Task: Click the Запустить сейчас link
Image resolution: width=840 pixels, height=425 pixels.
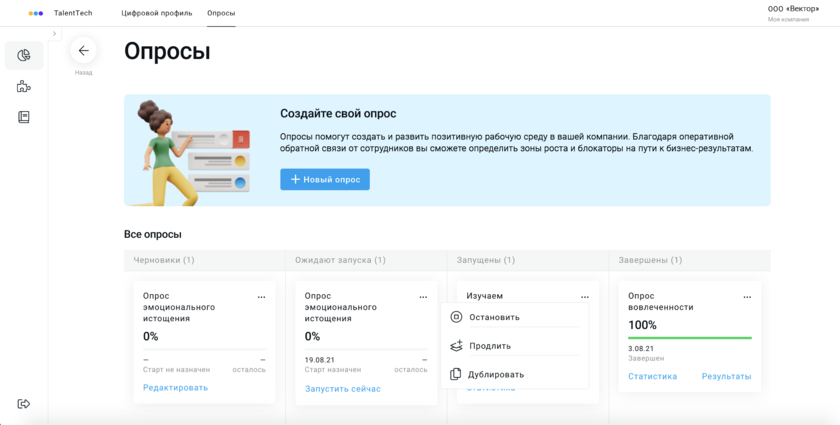Action: click(342, 388)
